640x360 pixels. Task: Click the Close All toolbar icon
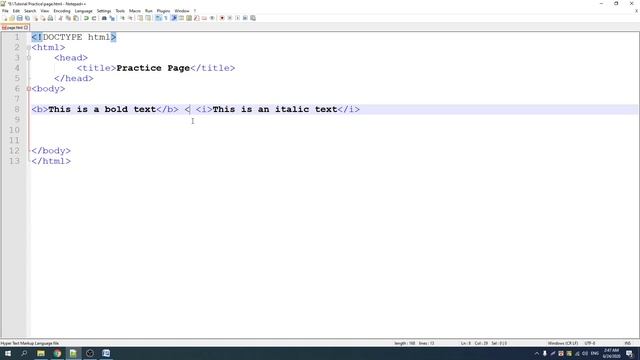pyautogui.click(x=43, y=18)
